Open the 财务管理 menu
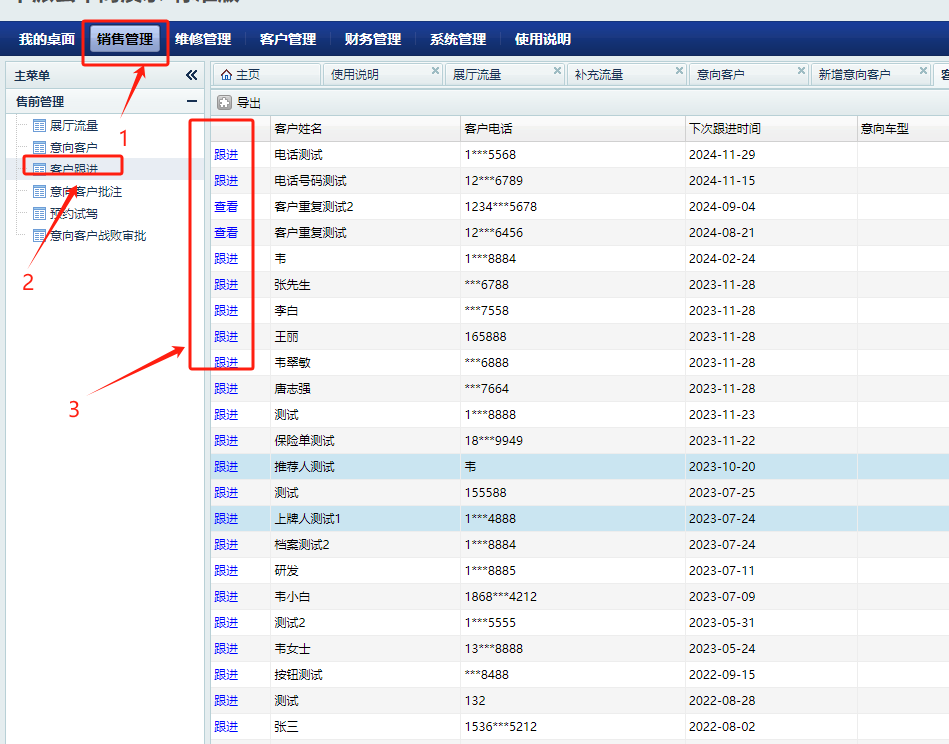Image resolution: width=949 pixels, height=744 pixels. (372, 39)
